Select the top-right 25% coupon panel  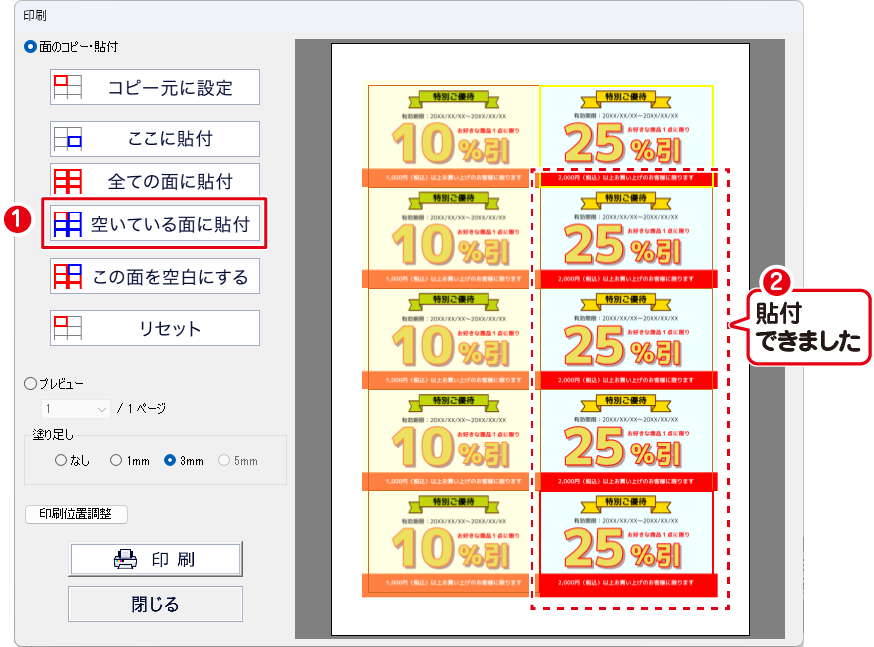[x=626, y=130]
